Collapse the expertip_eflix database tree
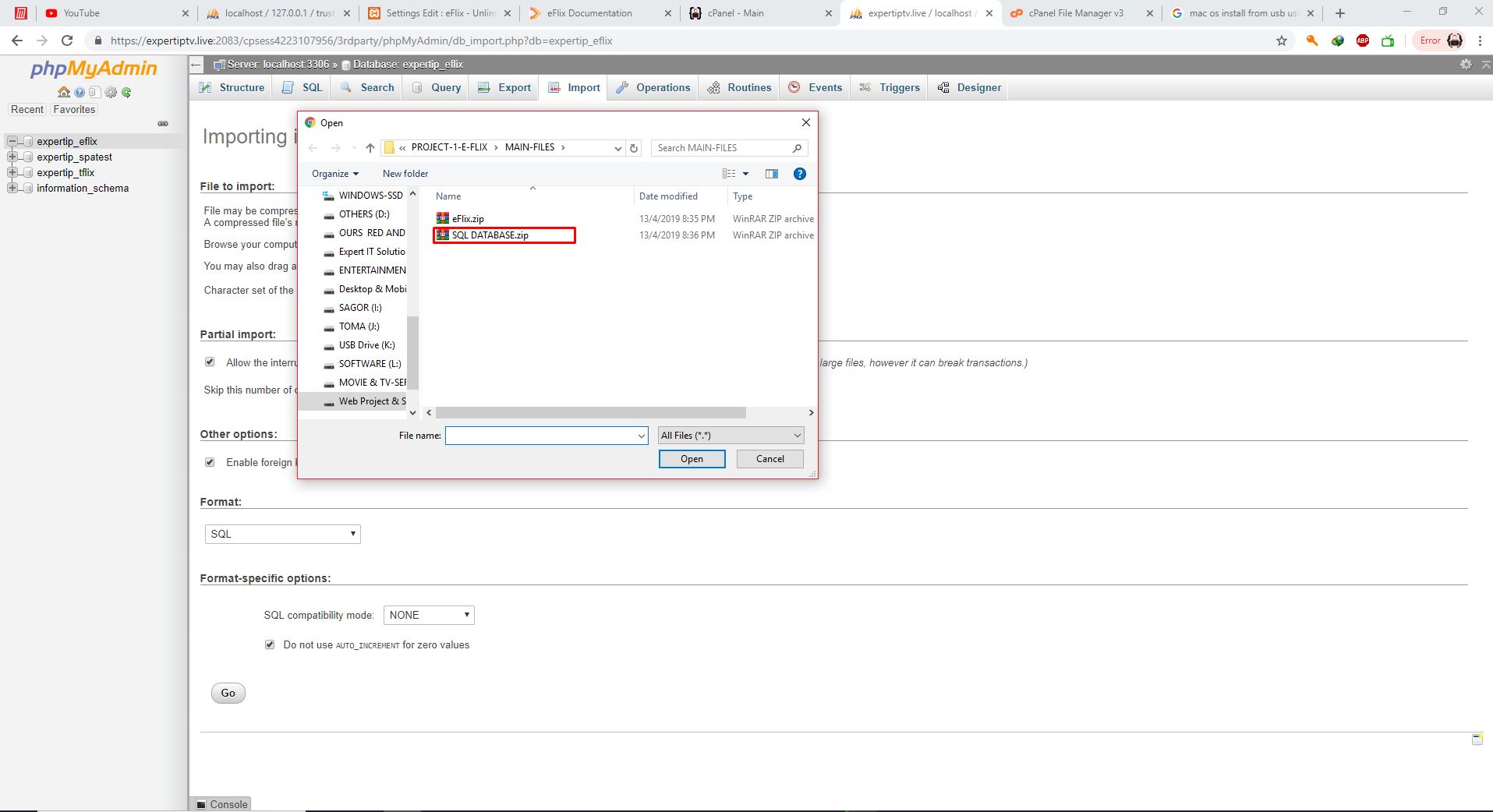 tap(12, 141)
